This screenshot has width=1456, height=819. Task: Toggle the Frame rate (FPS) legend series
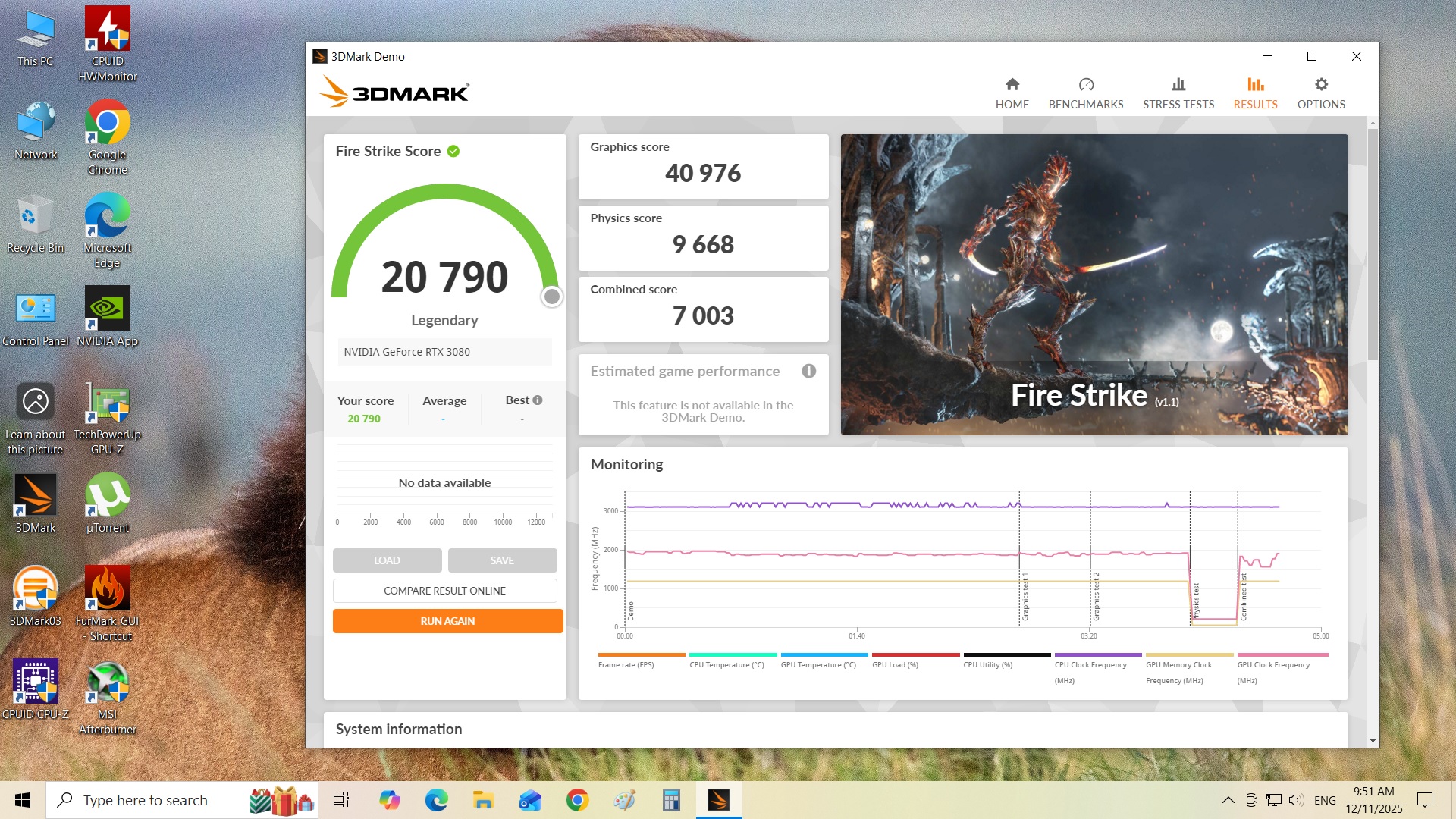(x=626, y=664)
